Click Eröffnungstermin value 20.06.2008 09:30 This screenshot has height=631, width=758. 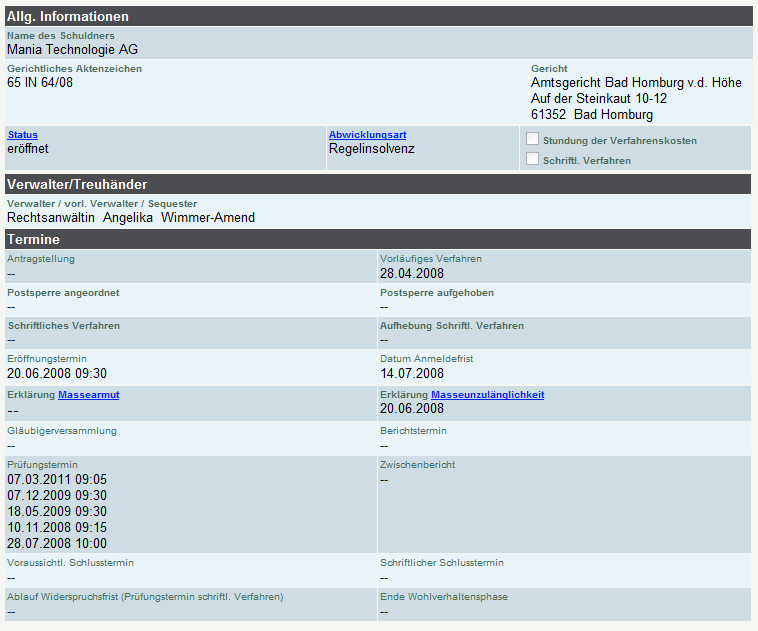pos(57,373)
